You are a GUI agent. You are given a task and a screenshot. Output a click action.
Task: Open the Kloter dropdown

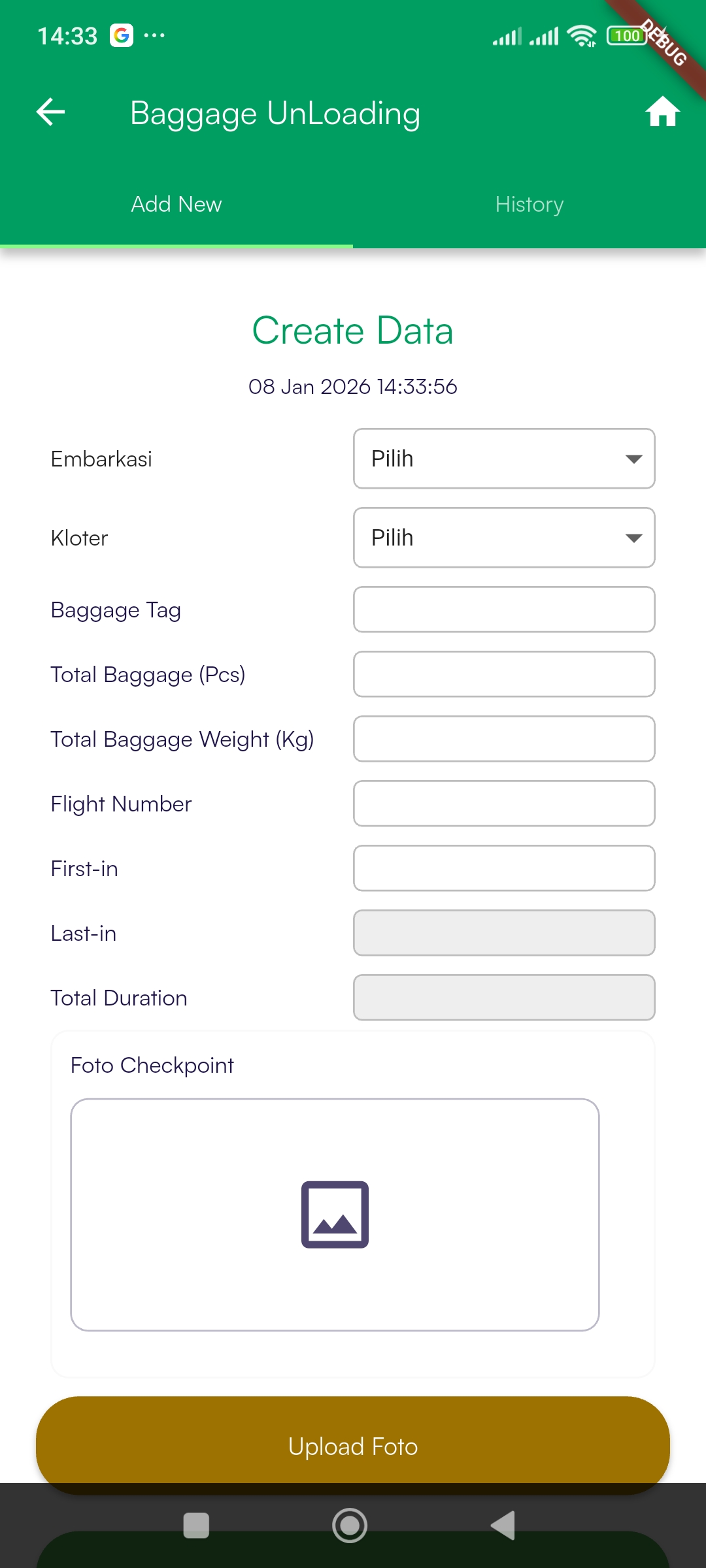tap(504, 538)
